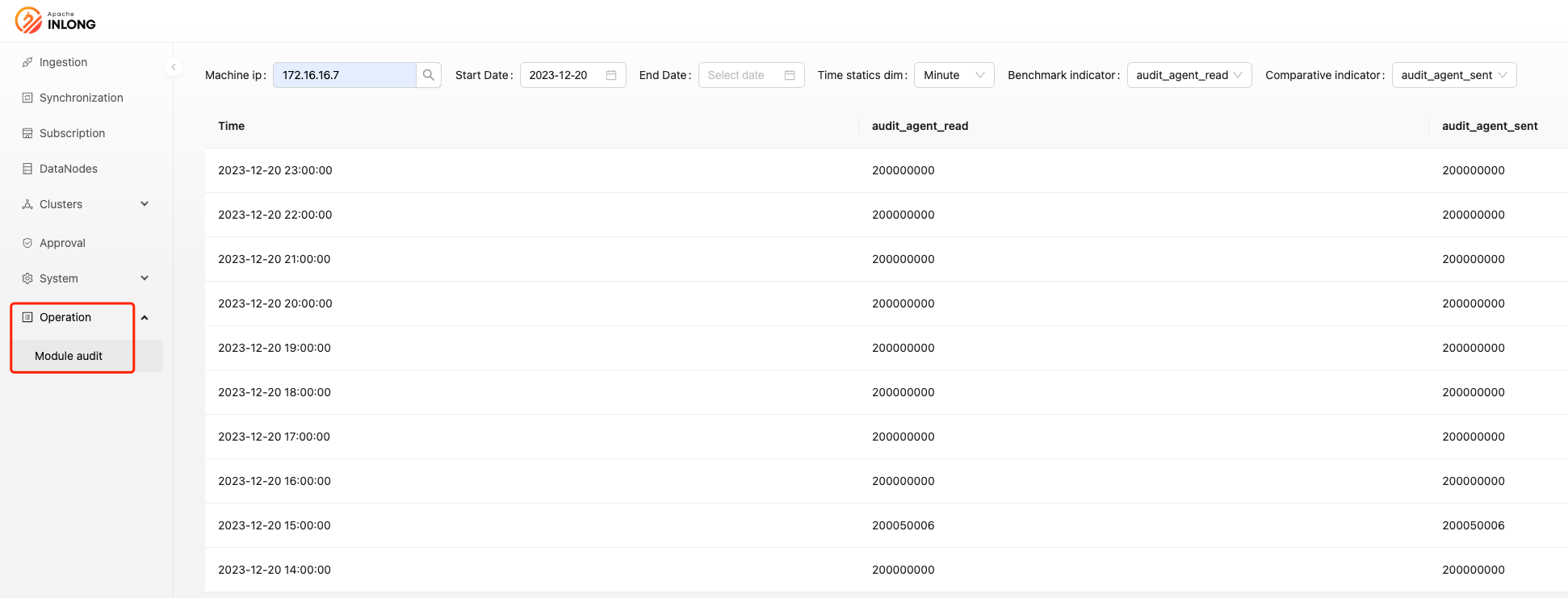Click the Ingestion sidebar icon
The image size is (1568, 598).
coord(27,62)
